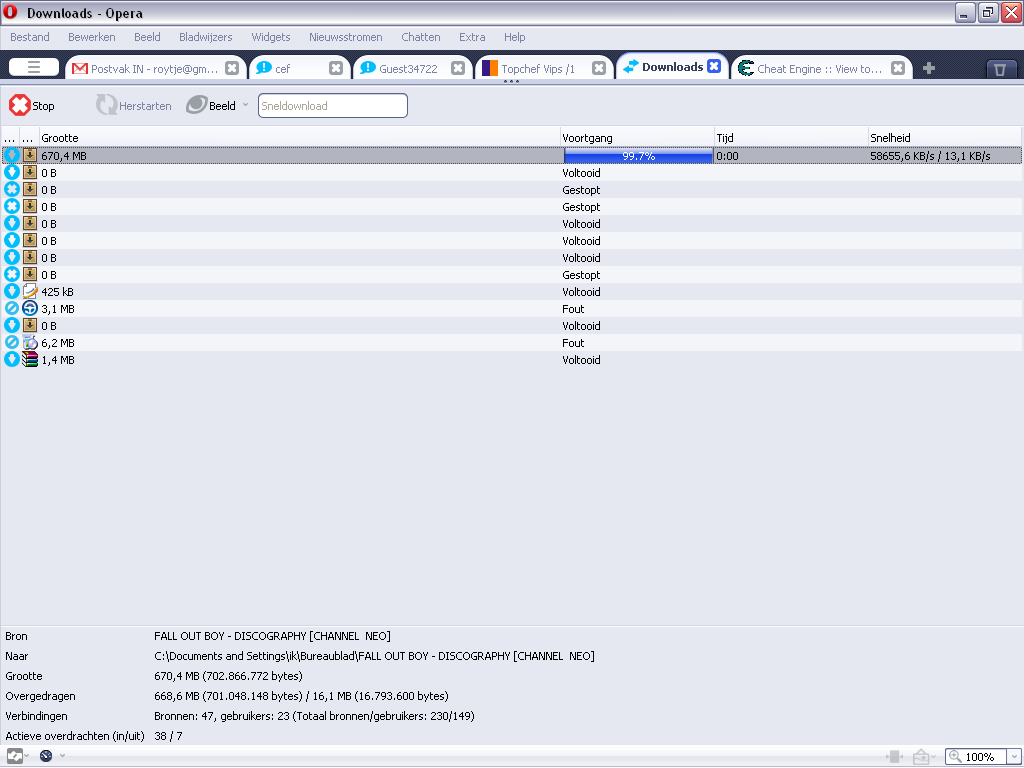This screenshot has width=1024, height=768.
Task: Click the Topchef Vips tab icon
Action: (490, 68)
